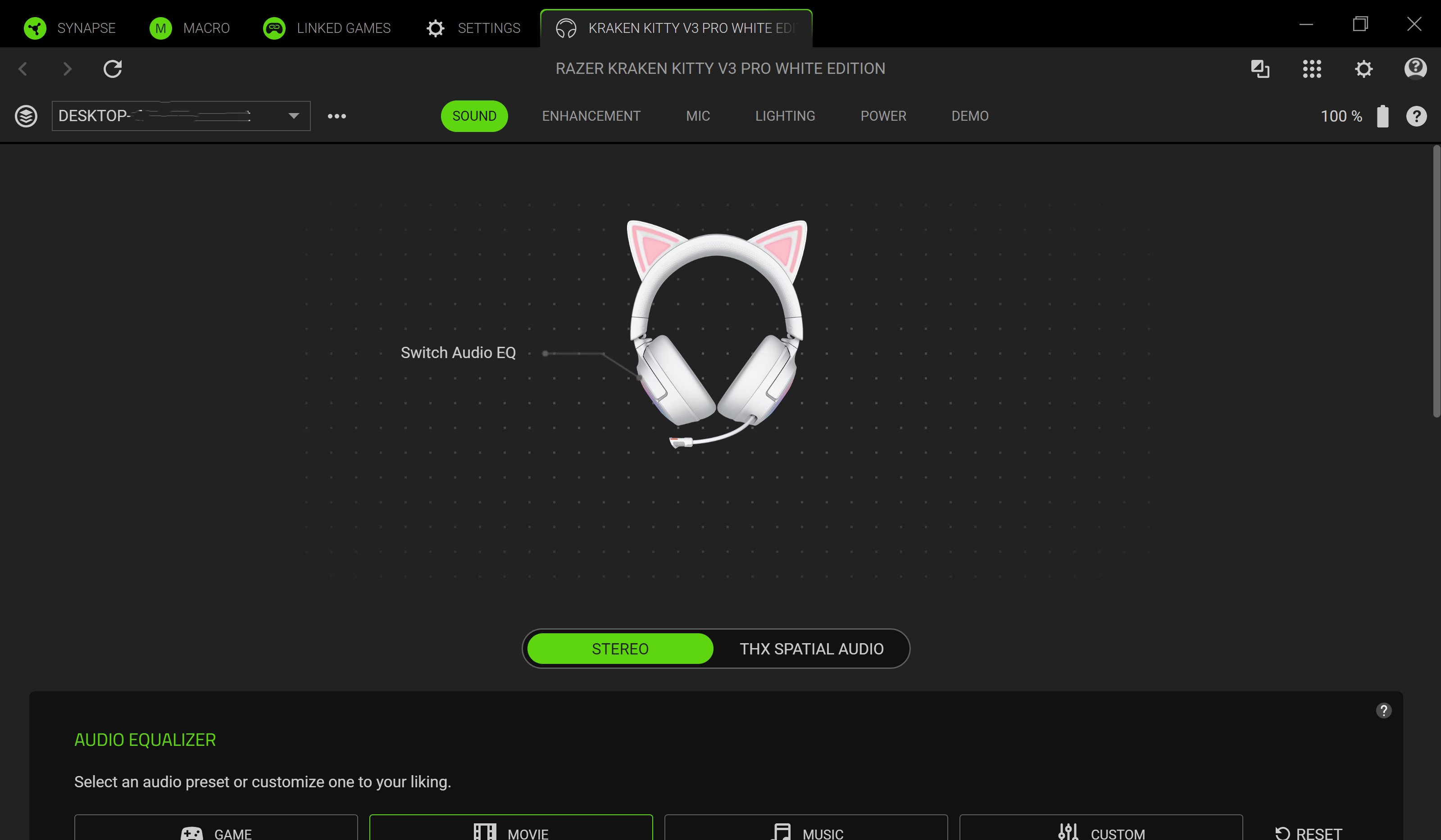
Task: Click the Switch Audio EQ label
Action: click(x=458, y=353)
